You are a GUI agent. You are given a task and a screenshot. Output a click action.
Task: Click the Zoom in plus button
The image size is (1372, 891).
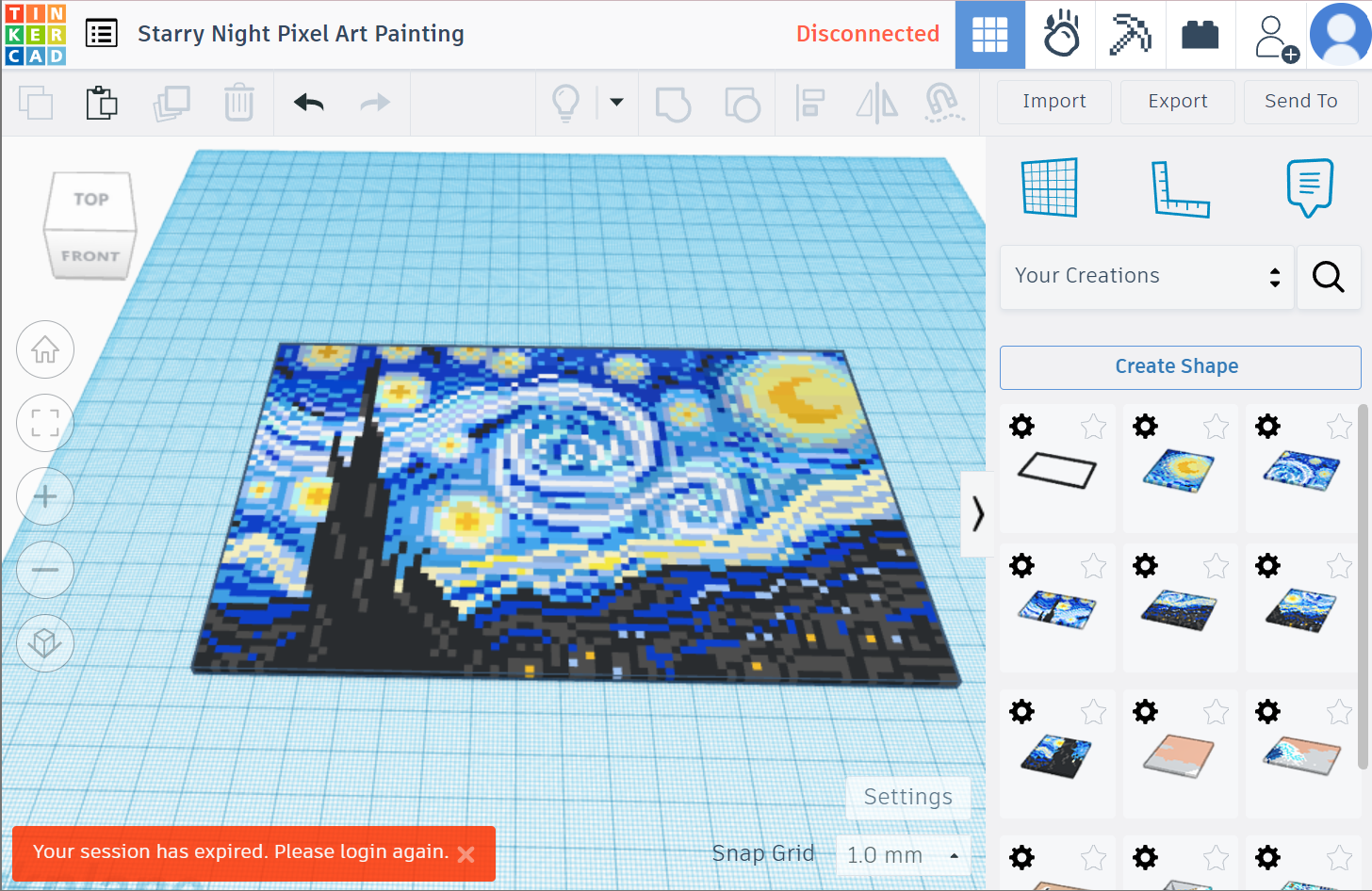coord(45,496)
